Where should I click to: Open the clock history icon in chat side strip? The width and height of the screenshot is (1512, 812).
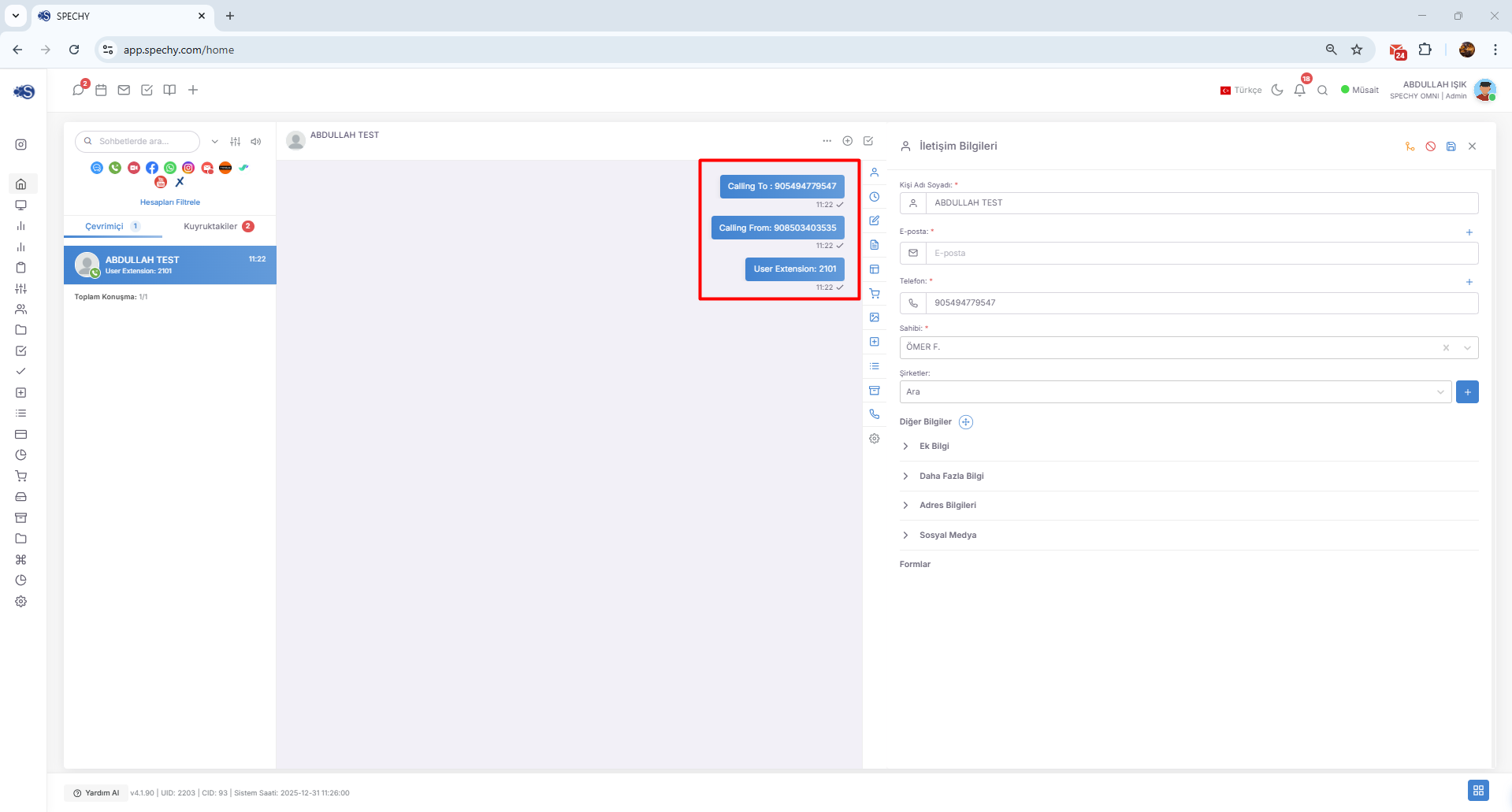(875, 197)
